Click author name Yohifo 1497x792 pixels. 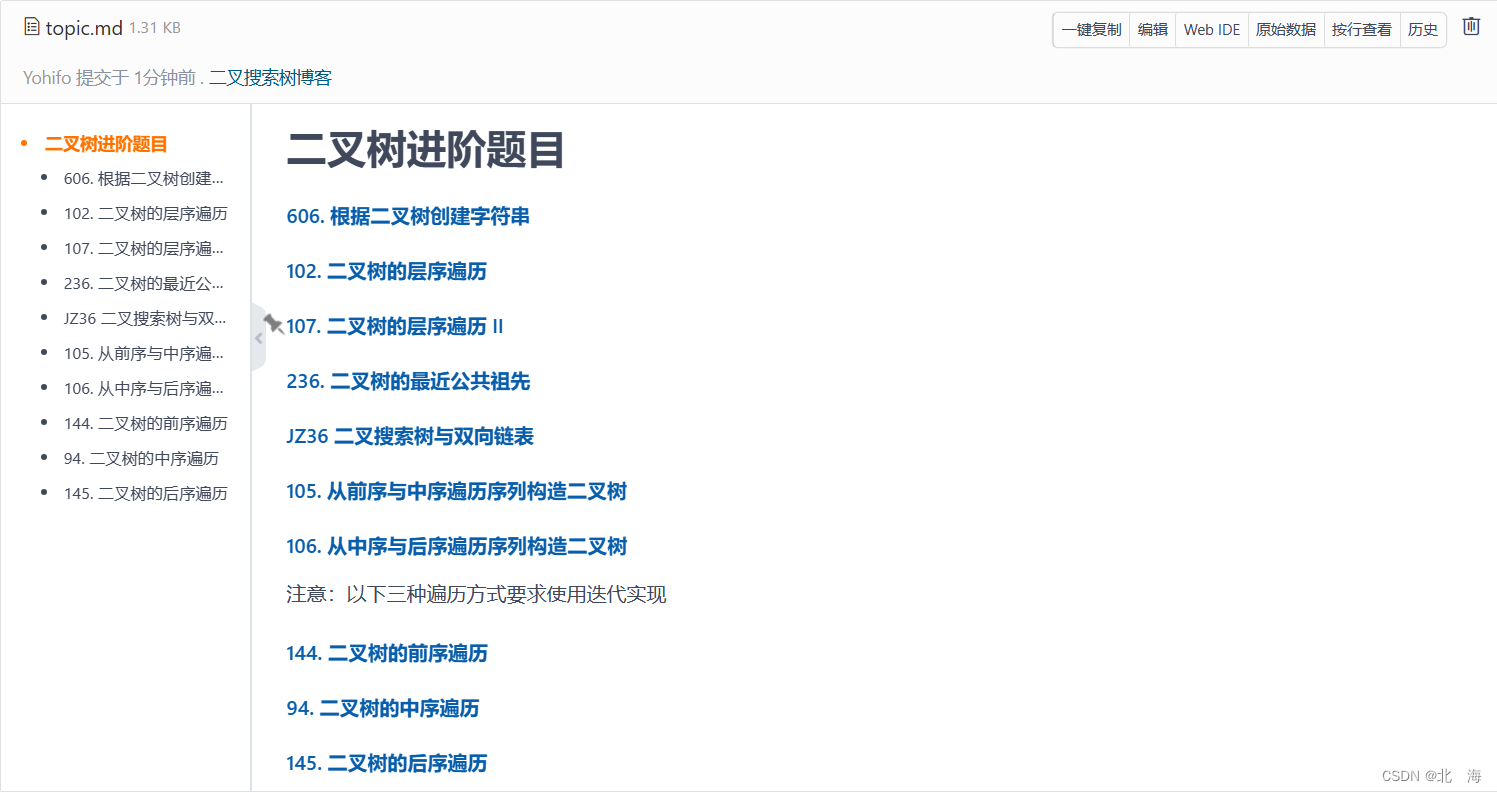(47, 78)
